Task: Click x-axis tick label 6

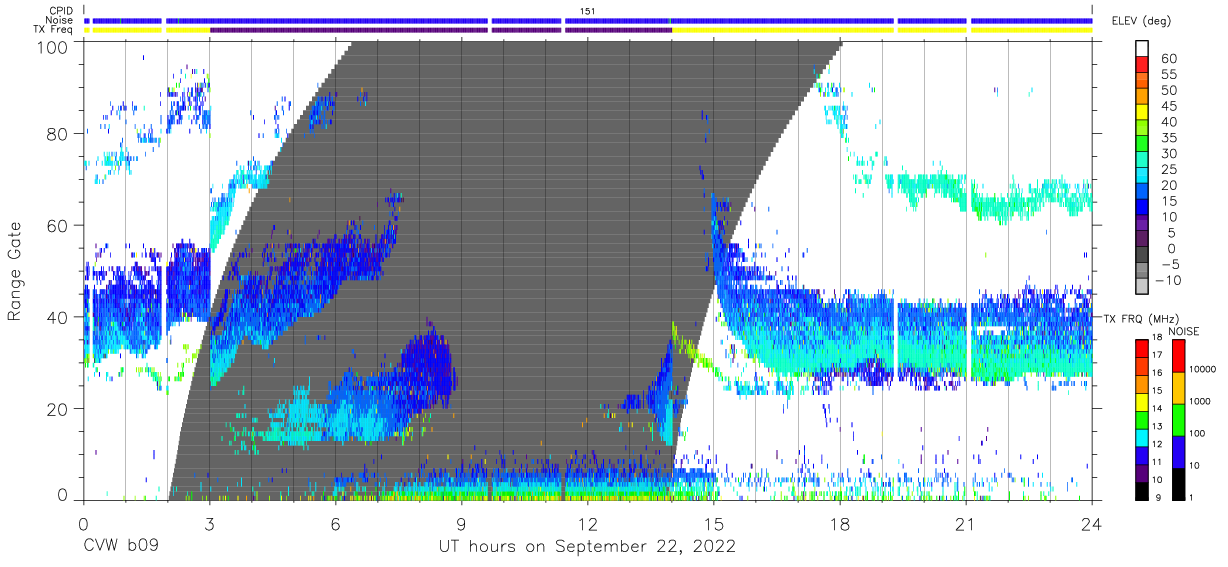Action: pyautogui.click(x=335, y=523)
